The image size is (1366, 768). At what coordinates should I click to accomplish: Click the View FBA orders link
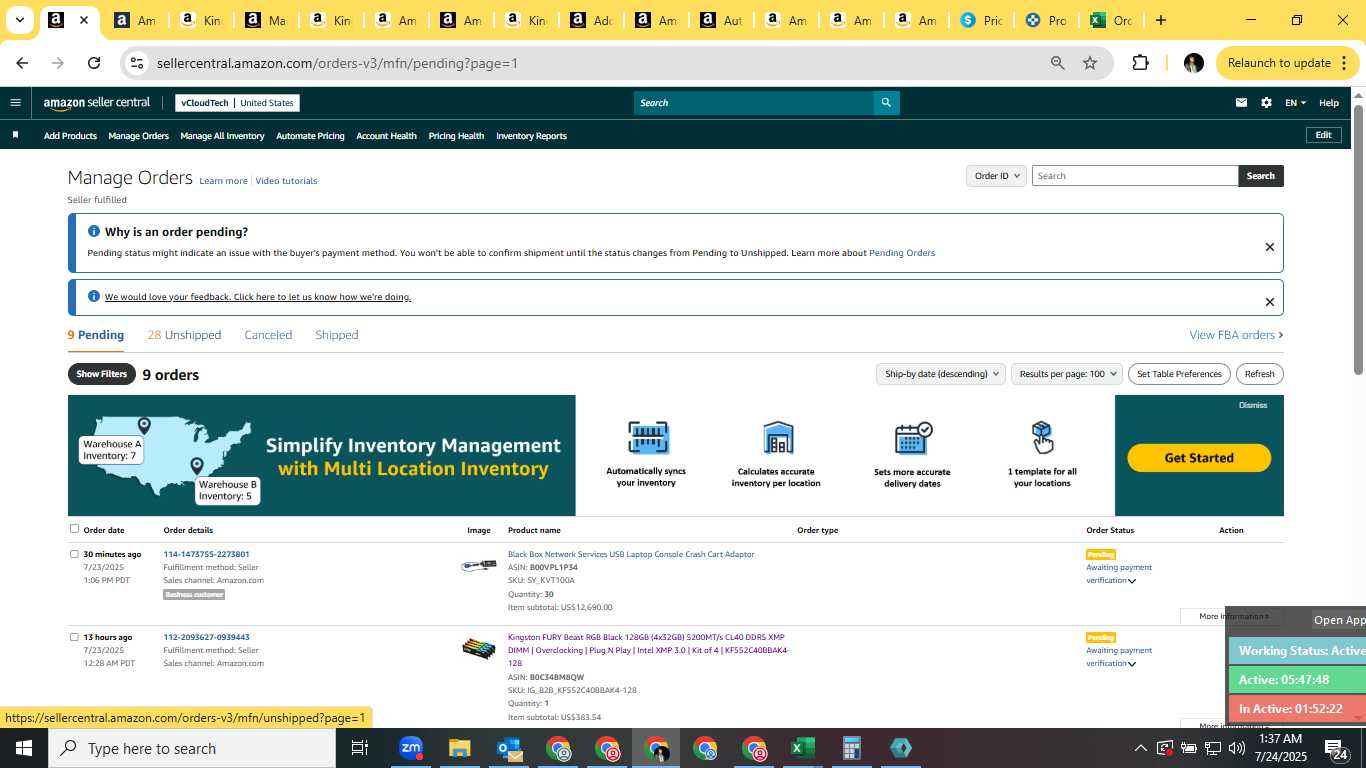pyautogui.click(x=1236, y=335)
